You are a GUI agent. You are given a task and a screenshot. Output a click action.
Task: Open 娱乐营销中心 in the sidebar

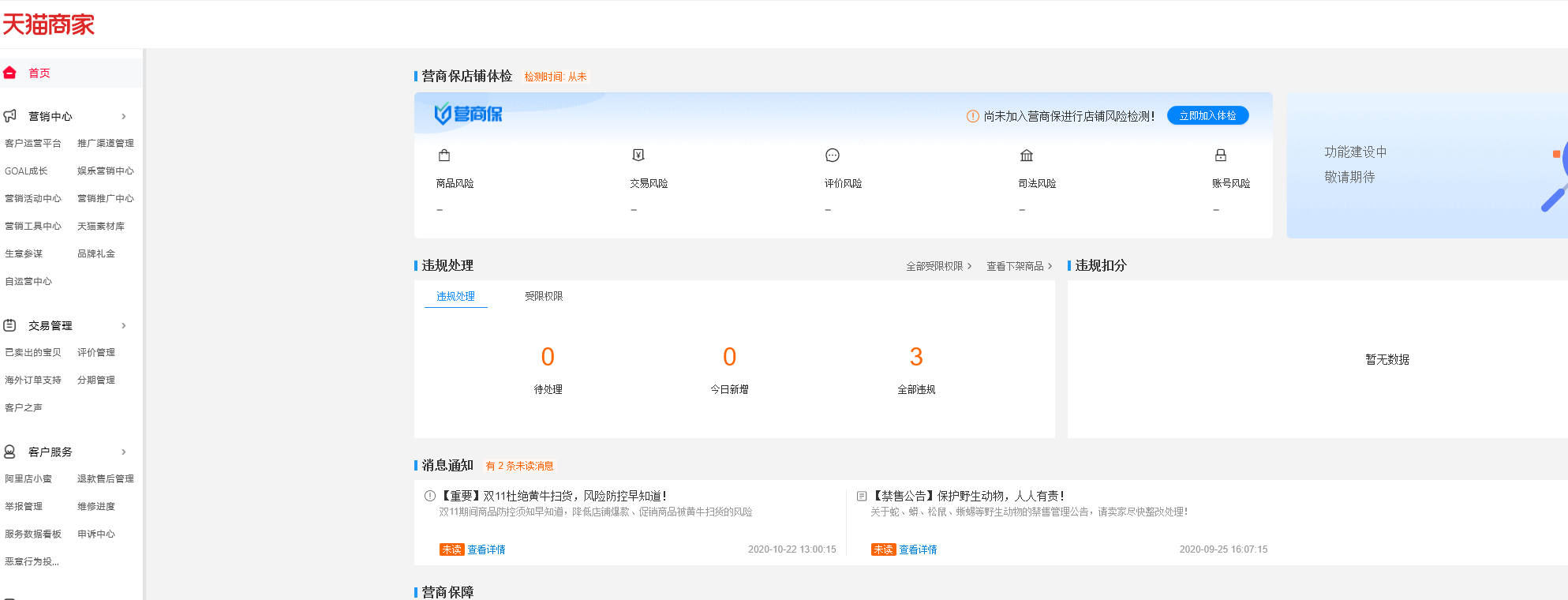[x=106, y=171]
